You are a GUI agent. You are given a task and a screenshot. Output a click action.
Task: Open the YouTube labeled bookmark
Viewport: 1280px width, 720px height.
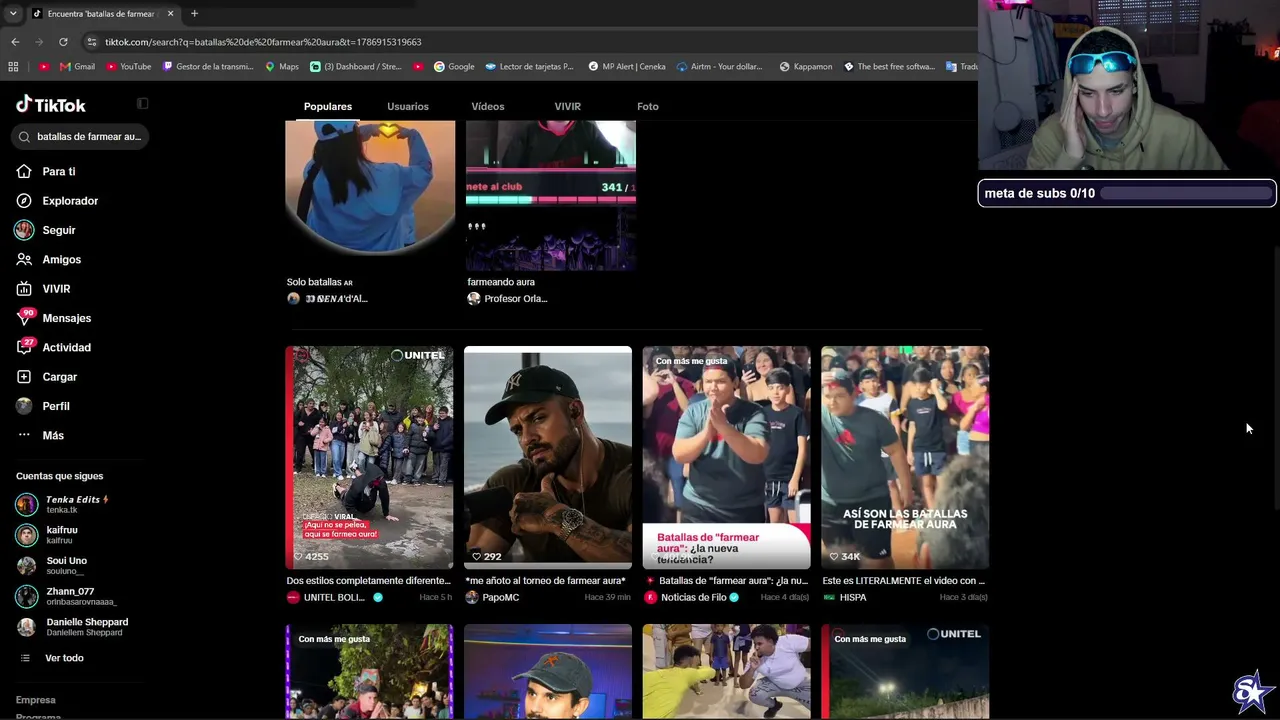point(128,67)
